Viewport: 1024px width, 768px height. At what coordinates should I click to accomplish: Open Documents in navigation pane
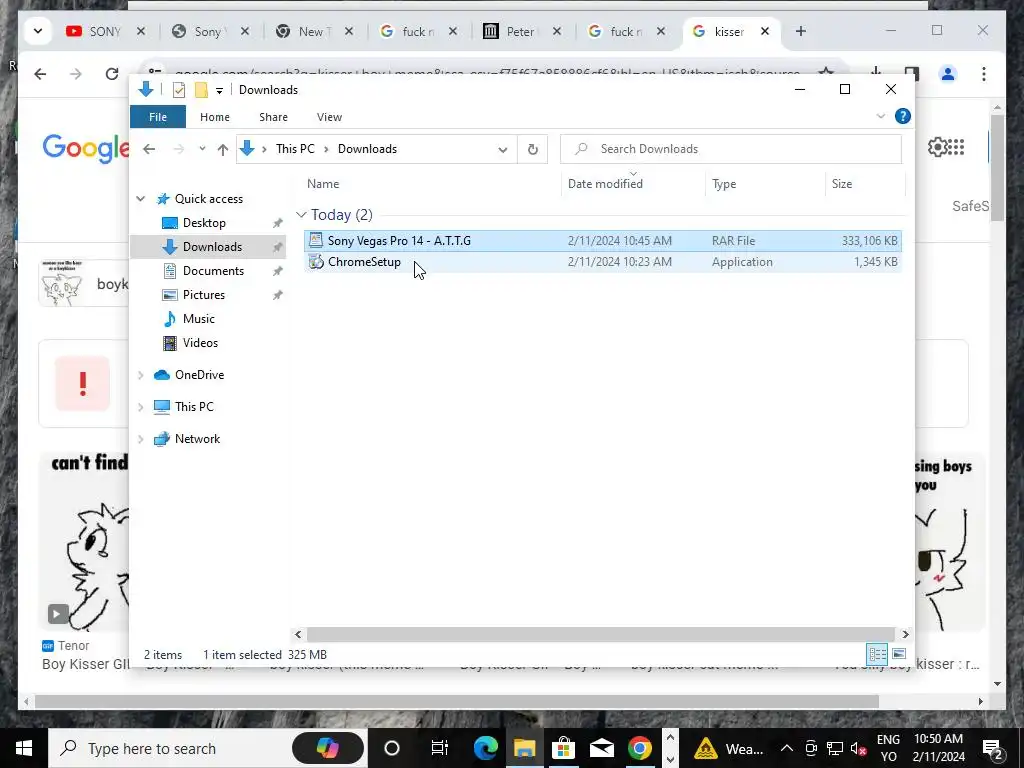(214, 271)
